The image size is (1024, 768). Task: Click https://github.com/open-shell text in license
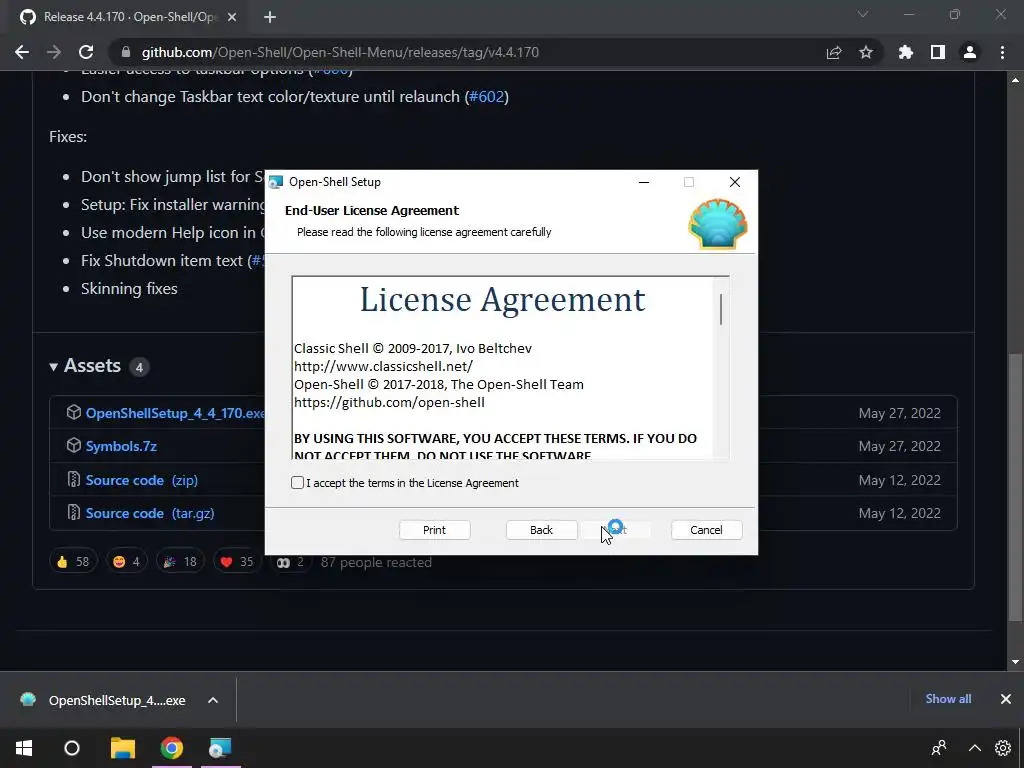[389, 402]
